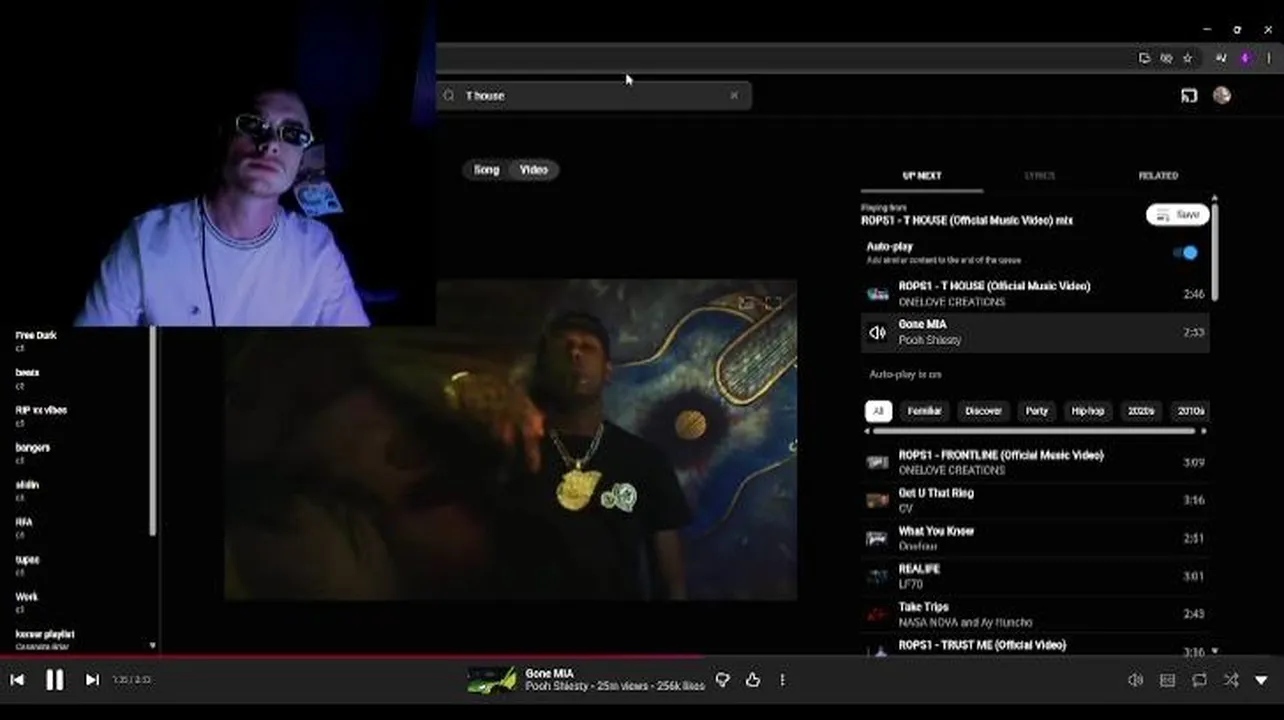The height and width of the screenshot is (720, 1284).
Task: Click the volume speaker icon in player bar
Action: pos(1136,680)
